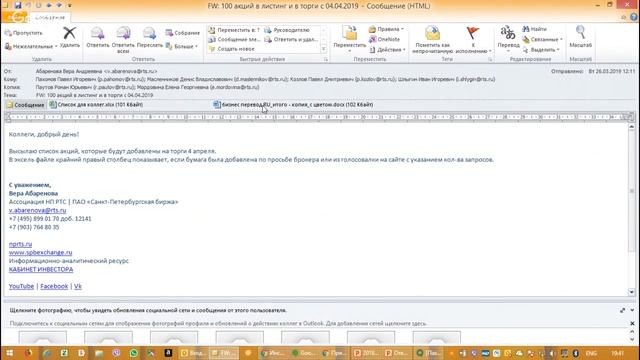Click v.abarenova@rts.ru email link
This screenshot has width=640, height=360.
tap(38, 211)
